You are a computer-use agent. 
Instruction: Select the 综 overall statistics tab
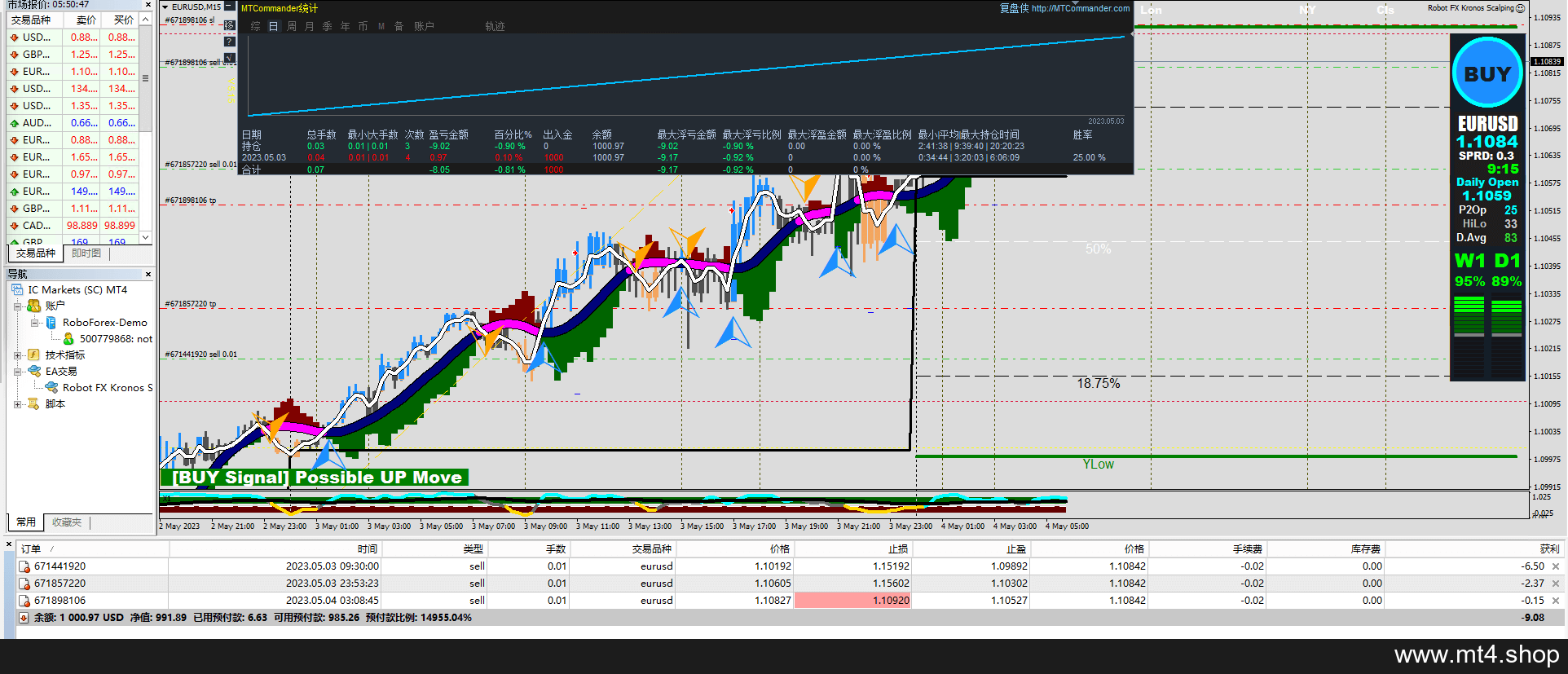click(x=255, y=26)
